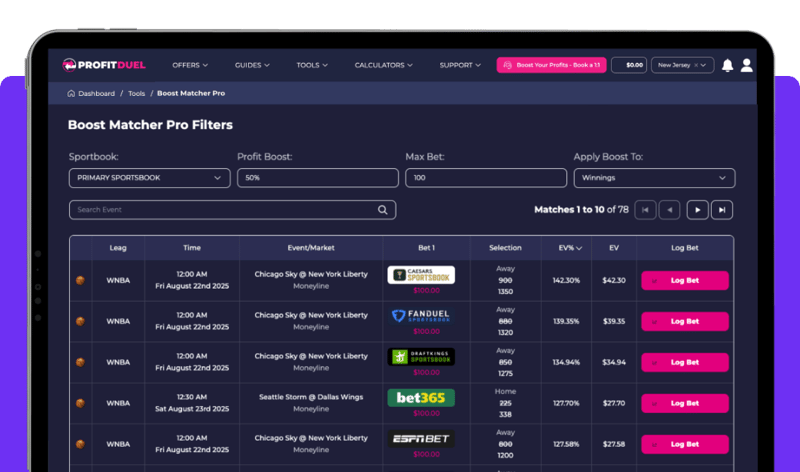Screen dimensions: 800x472
Task: Click the Max Bet input field
Action: coord(485,178)
